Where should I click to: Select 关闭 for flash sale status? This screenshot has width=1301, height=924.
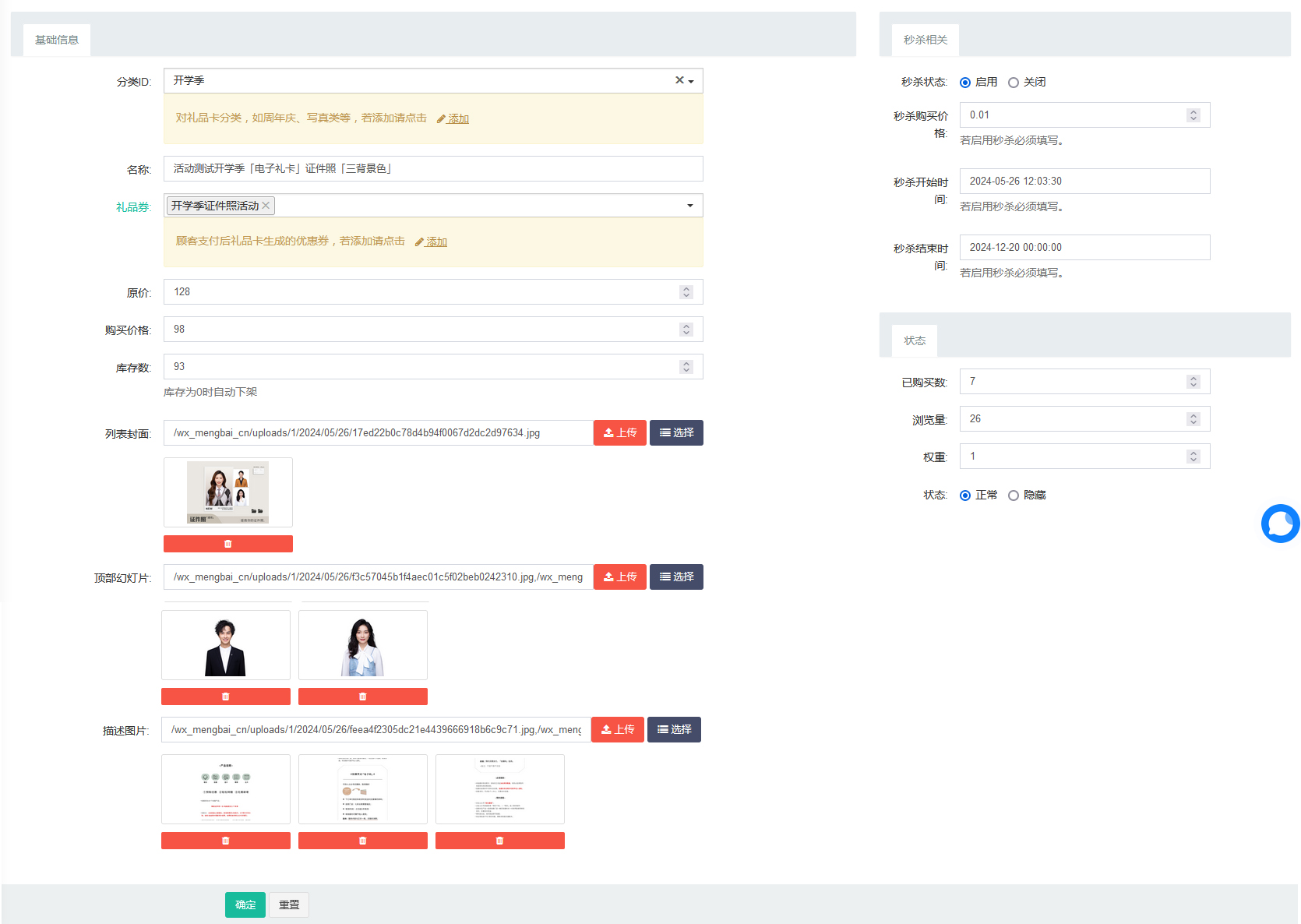click(1014, 83)
